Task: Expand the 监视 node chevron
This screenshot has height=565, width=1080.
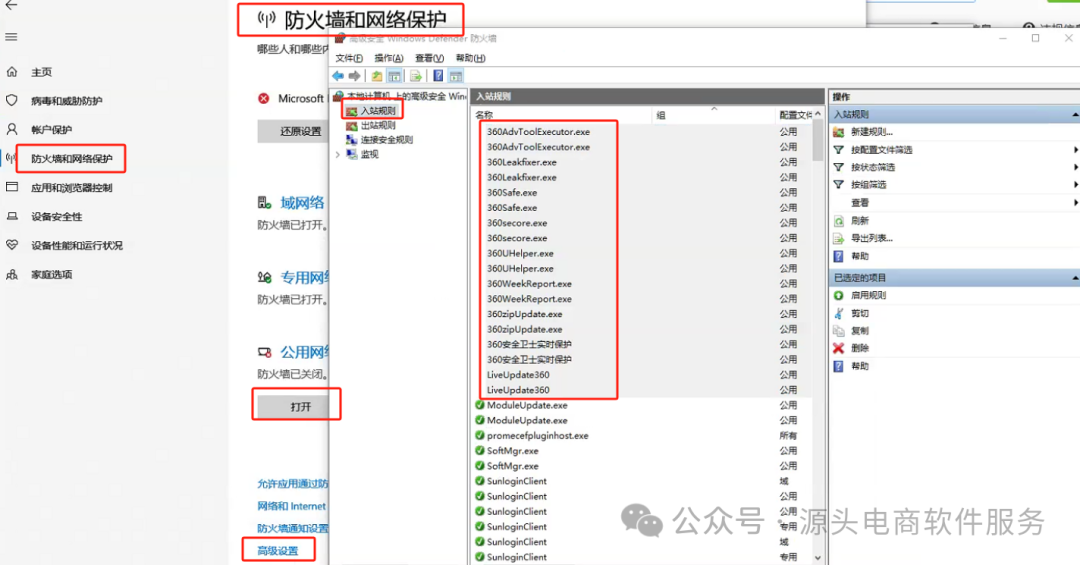Action: click(x=338, y=154)
